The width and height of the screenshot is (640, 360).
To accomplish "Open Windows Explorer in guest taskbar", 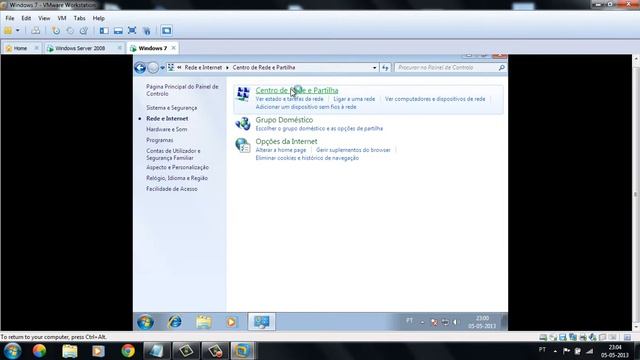I will (x=204, y=322).
